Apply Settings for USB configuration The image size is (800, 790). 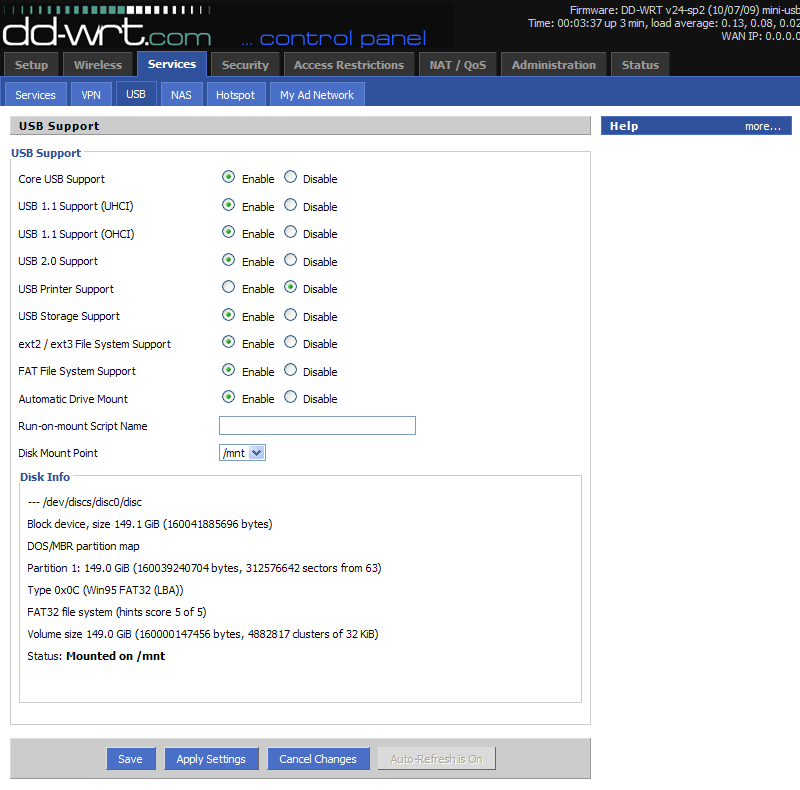211,758
